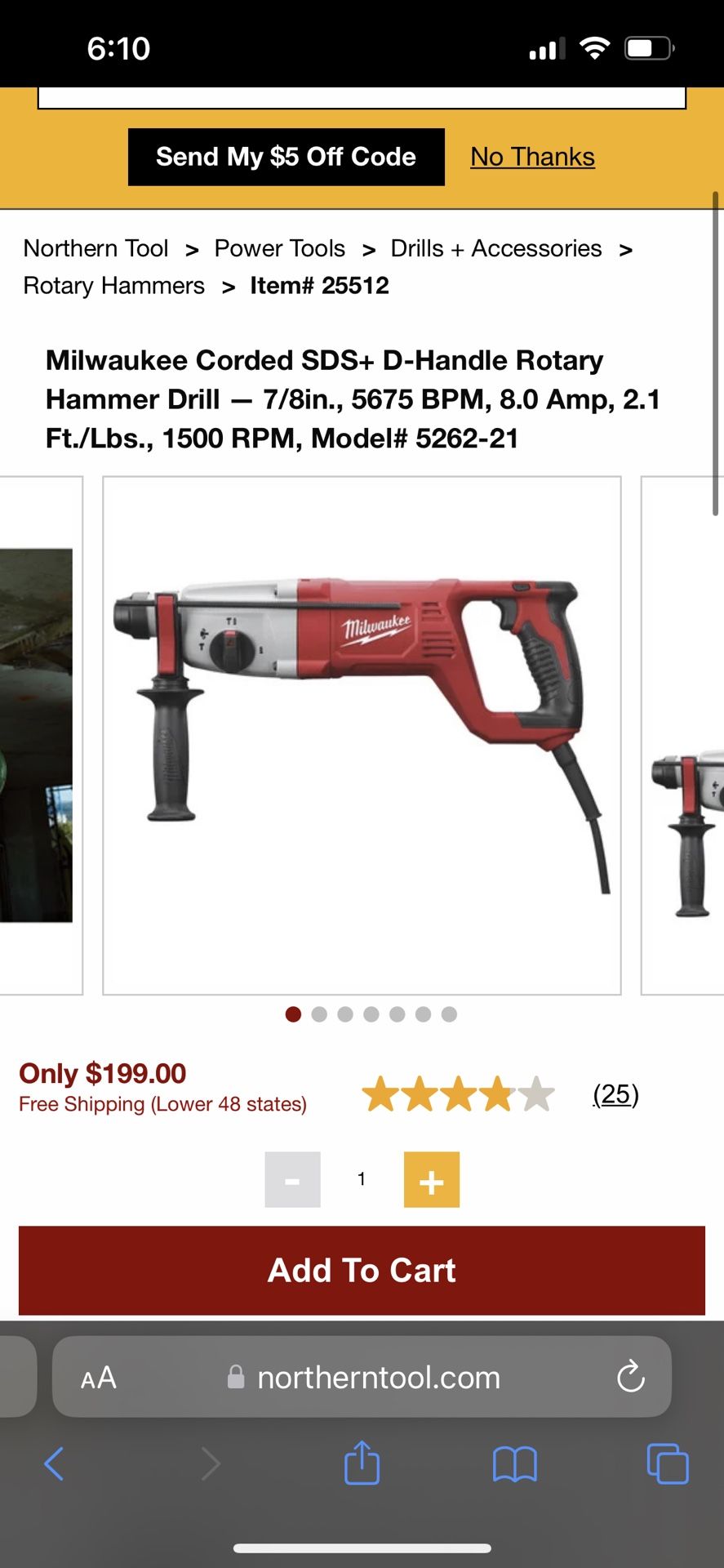This screenshot has width=724, height=1568.
Task: Send My $5 Off Code
Action: (x=286, y=157)
